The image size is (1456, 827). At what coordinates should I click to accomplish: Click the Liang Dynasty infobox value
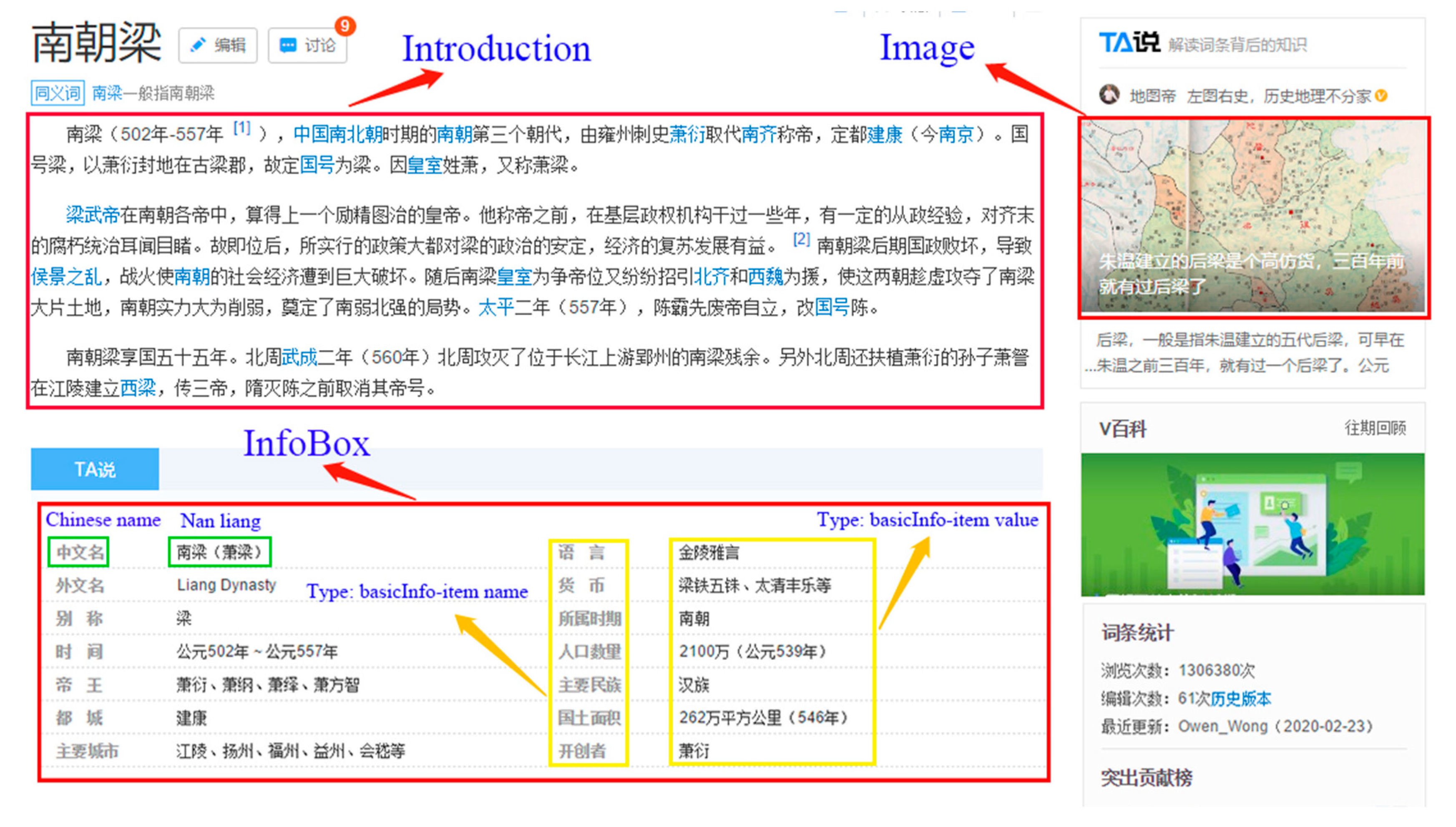(x=226, y=585)
